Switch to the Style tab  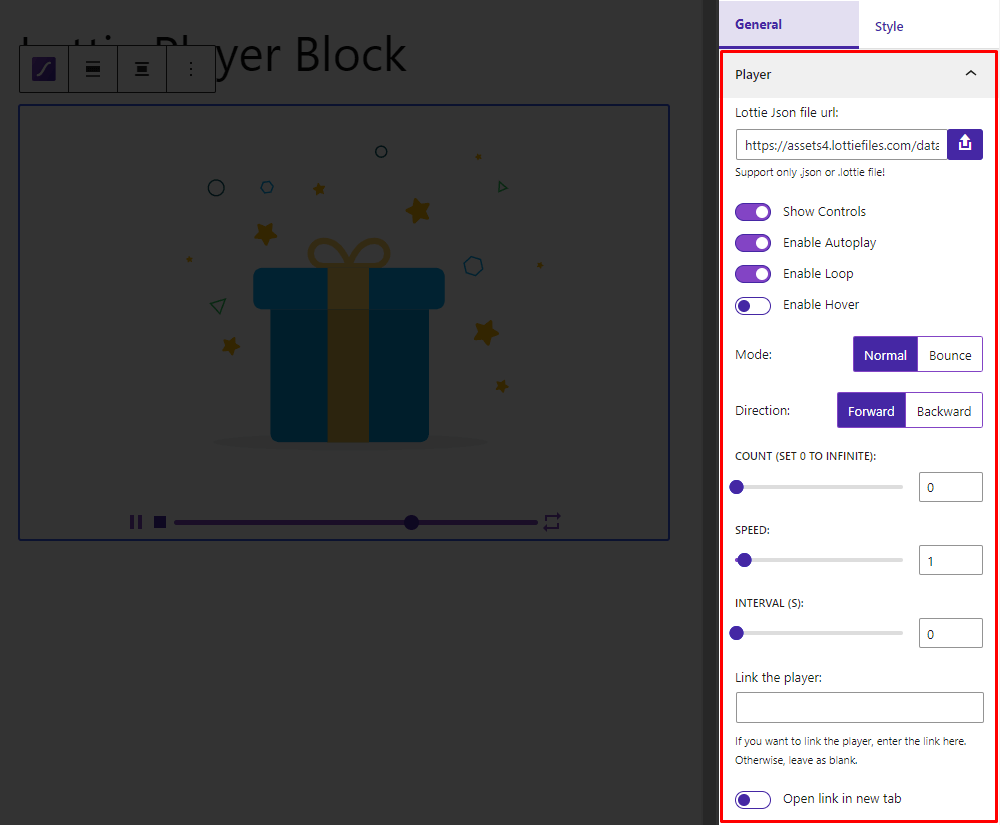(x=888, y=26)
